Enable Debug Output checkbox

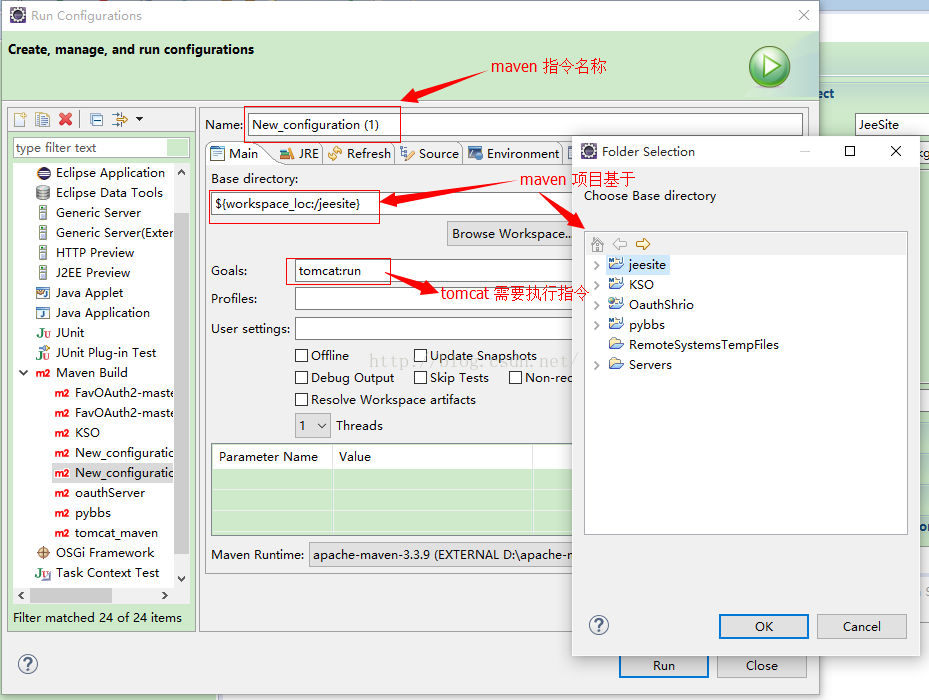(x=302, y=378)
